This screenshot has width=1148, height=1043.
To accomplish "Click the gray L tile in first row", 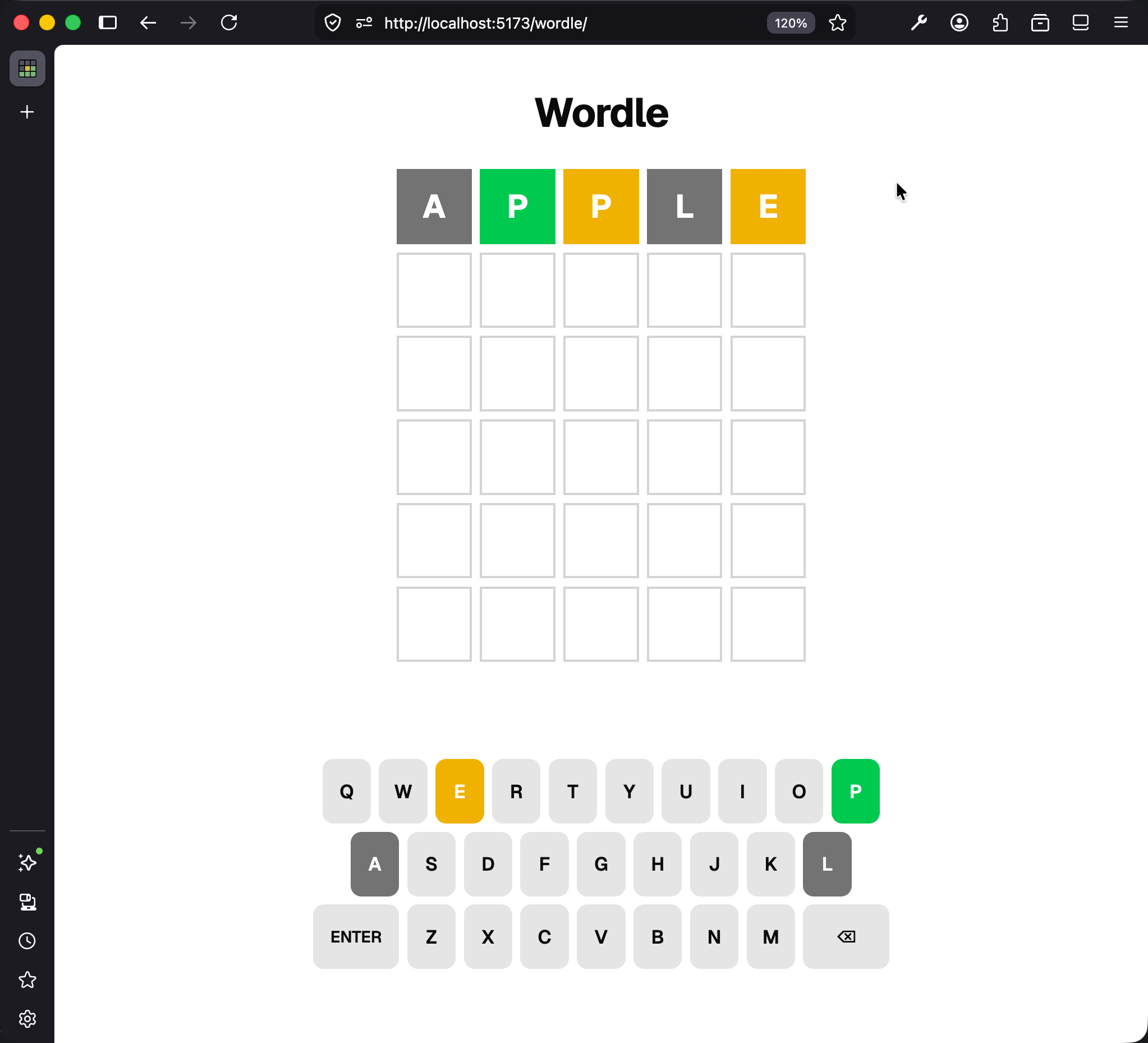I will click(685, 206).
